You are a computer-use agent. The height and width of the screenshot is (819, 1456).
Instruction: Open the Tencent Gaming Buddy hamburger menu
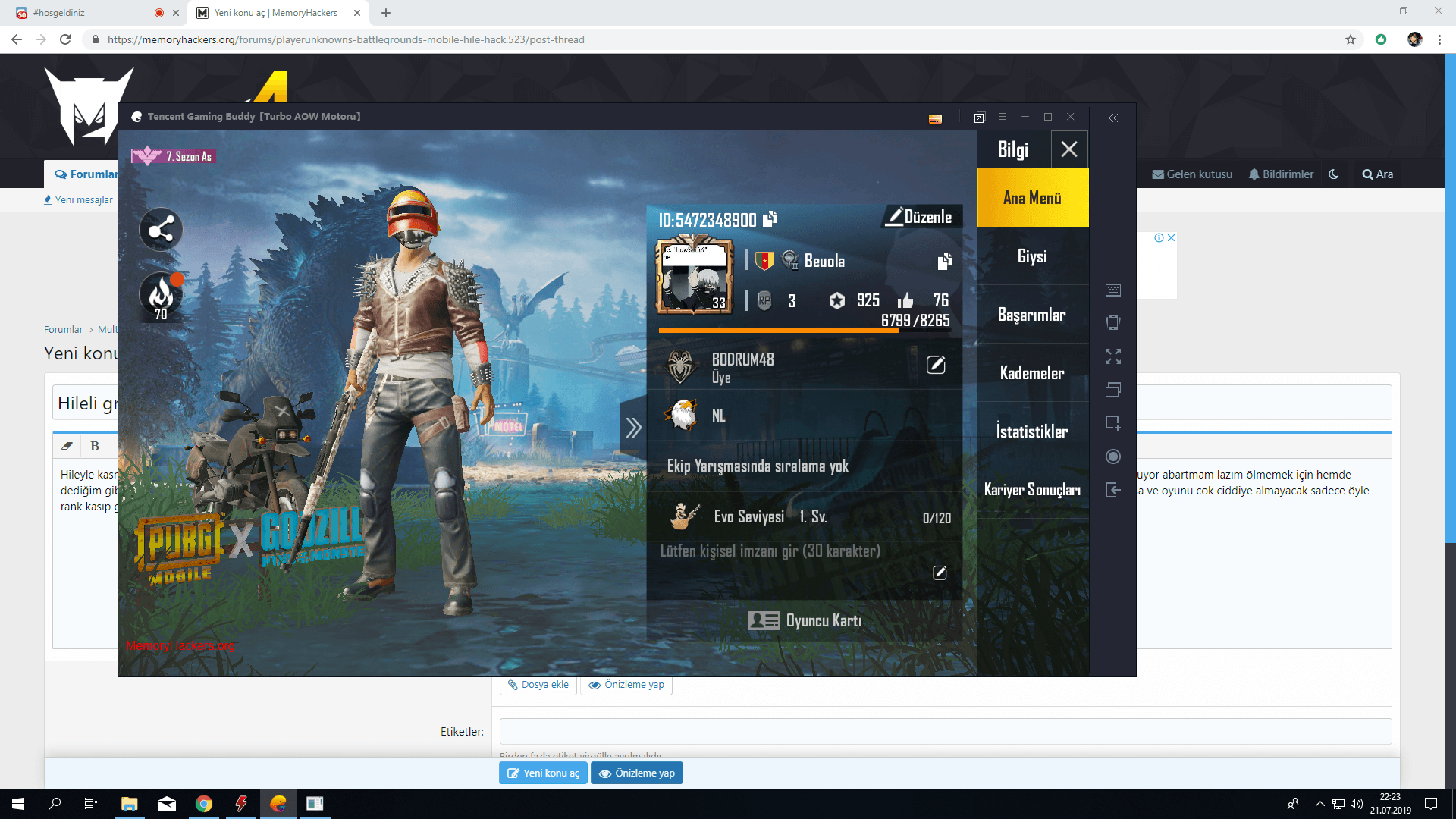(1003, 117)
